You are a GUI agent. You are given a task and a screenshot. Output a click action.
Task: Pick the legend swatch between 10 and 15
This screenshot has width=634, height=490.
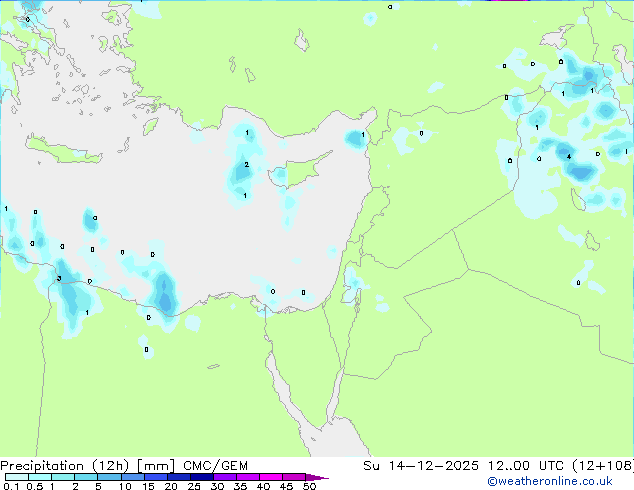pyautogui.click(x=133, y=477)
